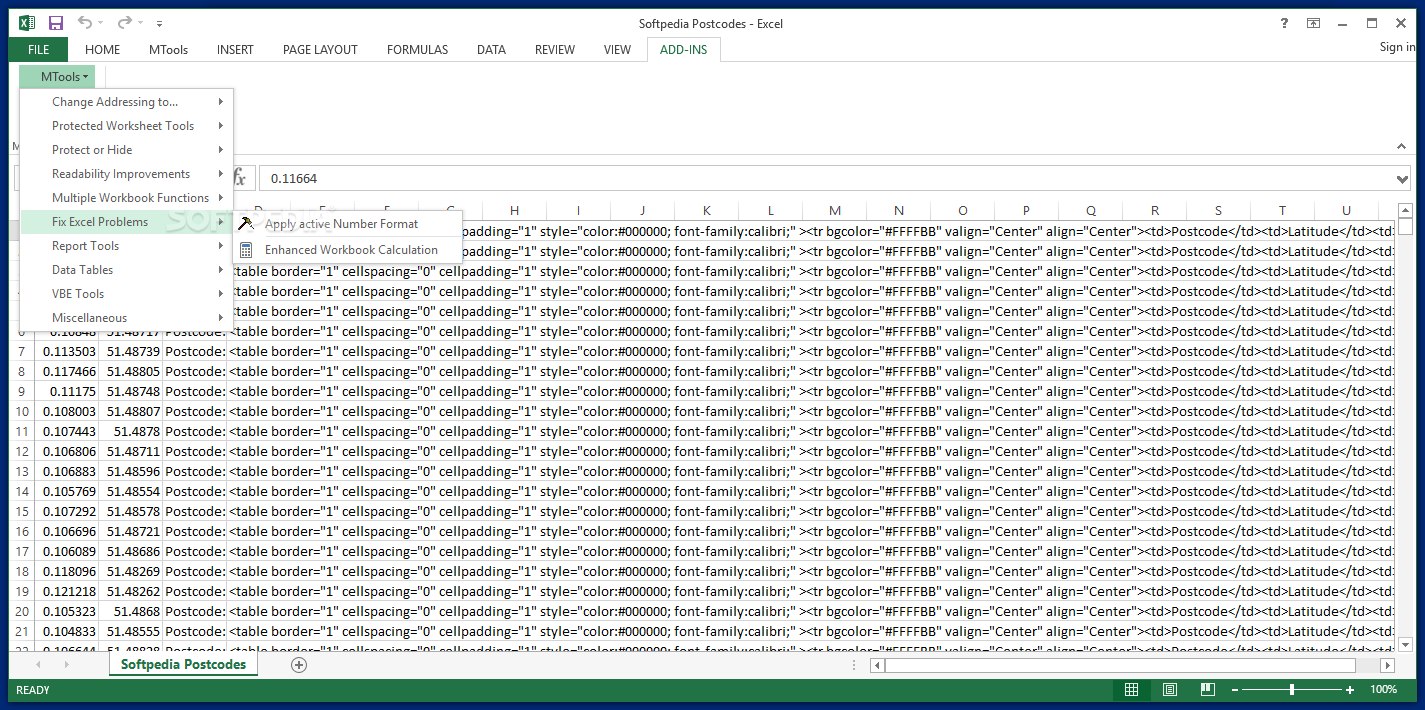
Task: Adjust the zoom slider handle
Action: click(1292, 690)
